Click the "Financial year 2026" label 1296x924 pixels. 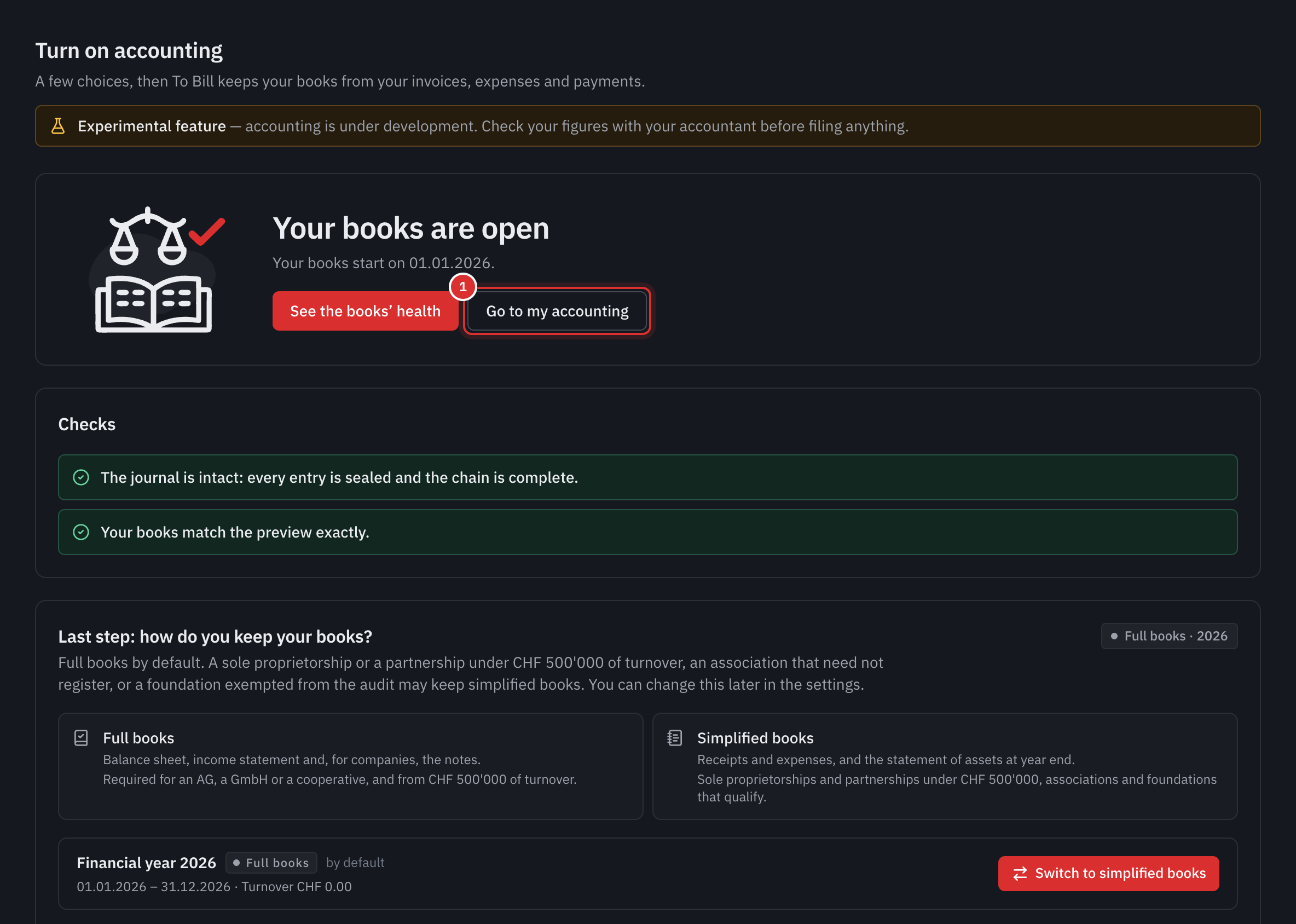(x=146, y=863)
